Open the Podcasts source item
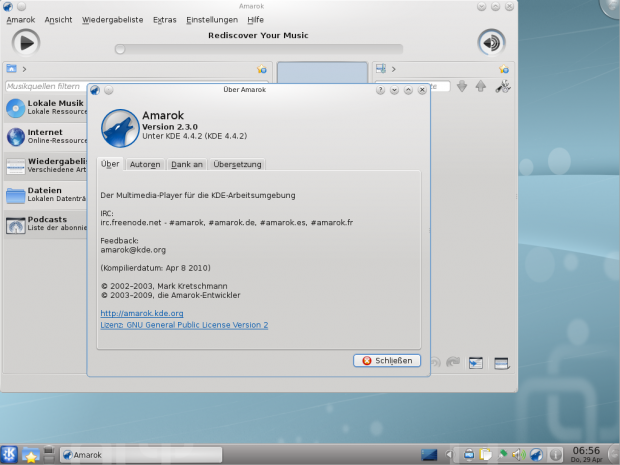 coord(47,224)
